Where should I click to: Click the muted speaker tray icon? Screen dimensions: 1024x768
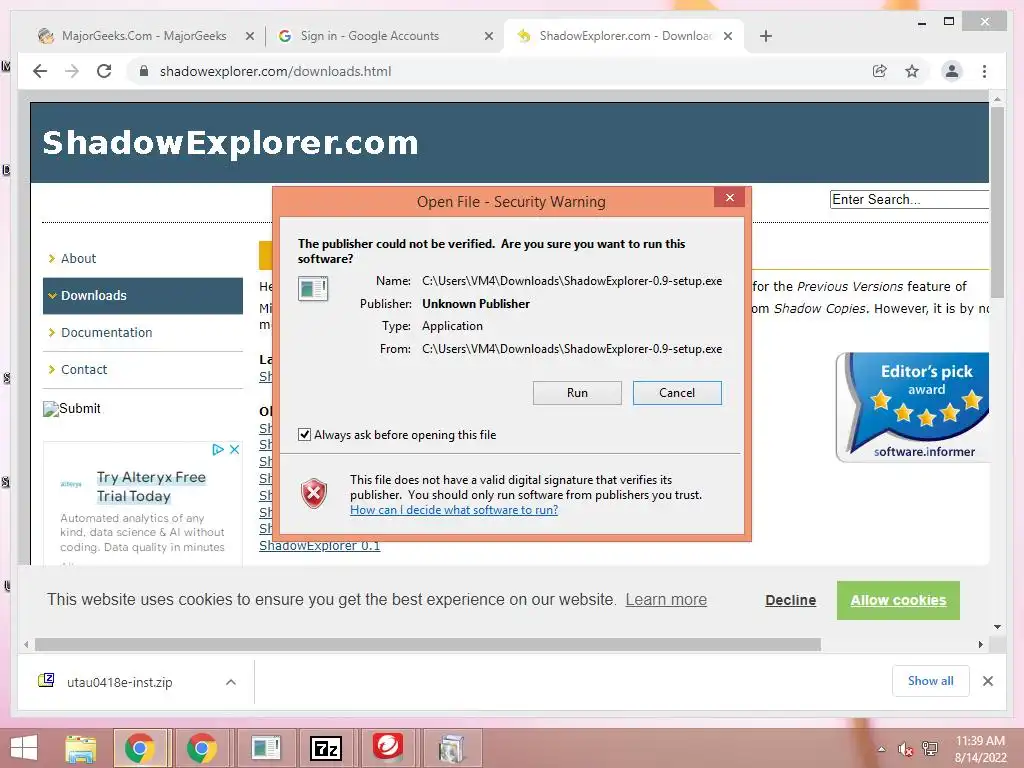pyautogui.click(x=905, y=749)
